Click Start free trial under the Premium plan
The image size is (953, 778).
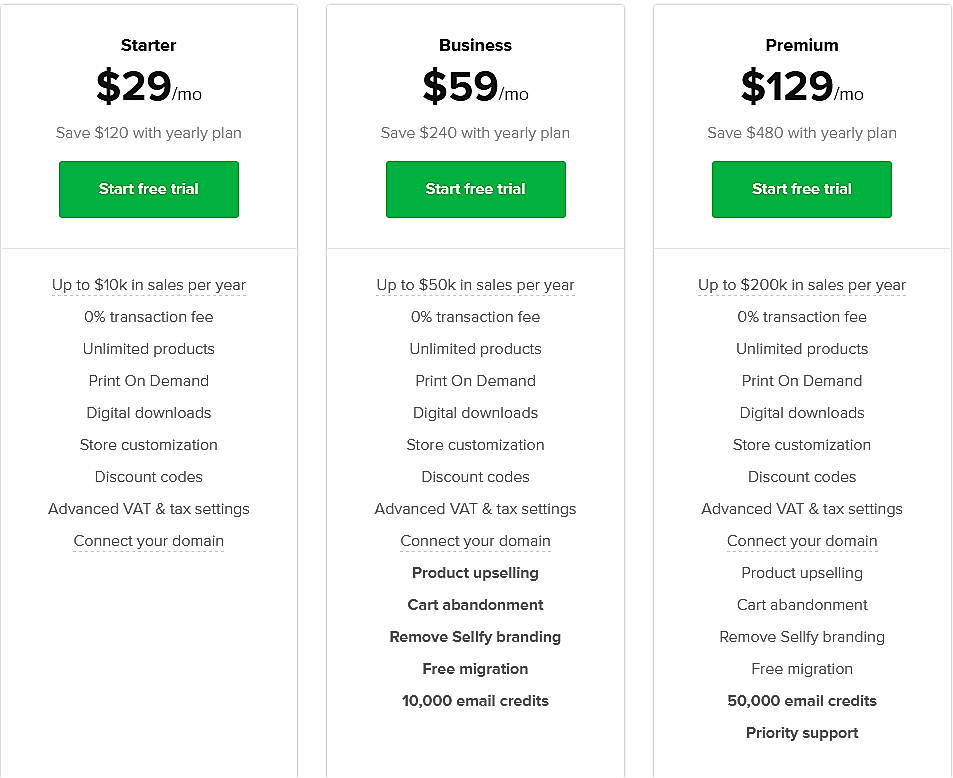coord(801,189)
